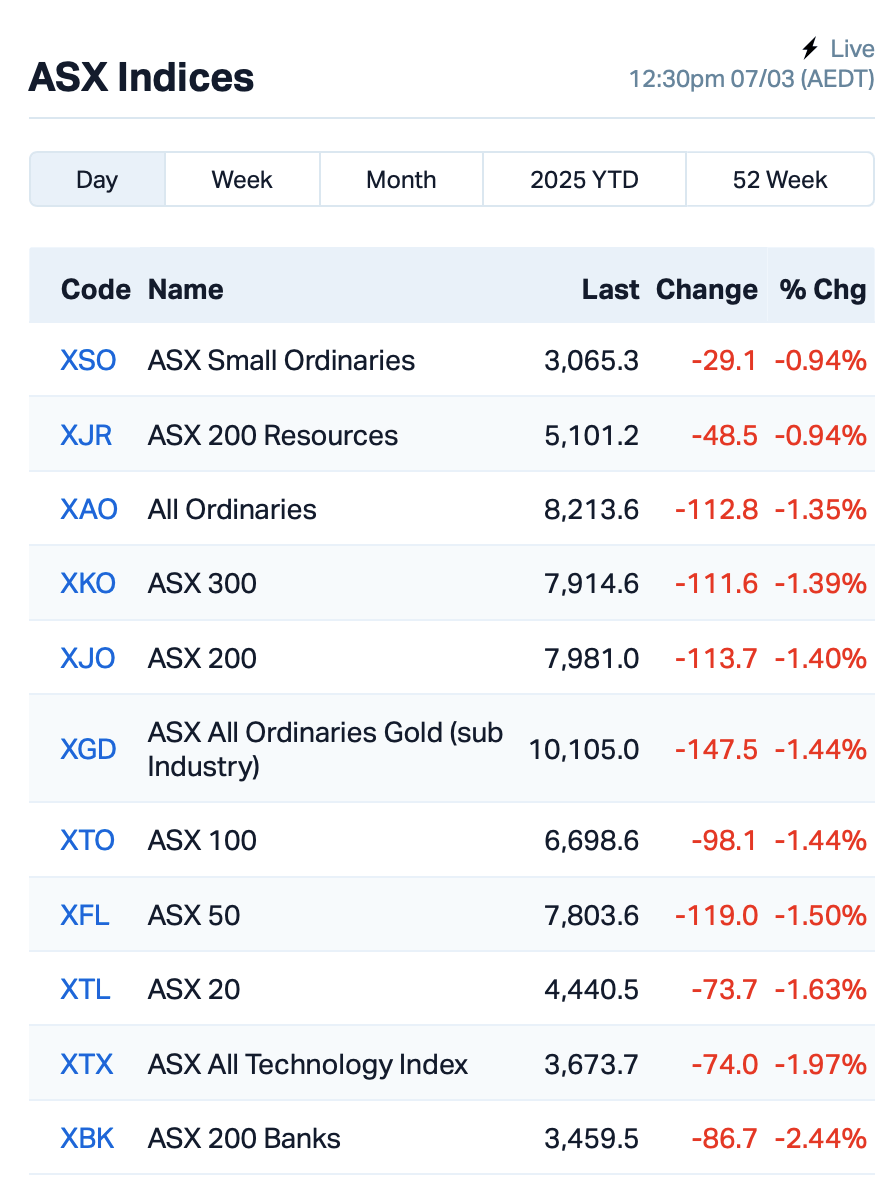Open the XTX technology index link

86,1065
